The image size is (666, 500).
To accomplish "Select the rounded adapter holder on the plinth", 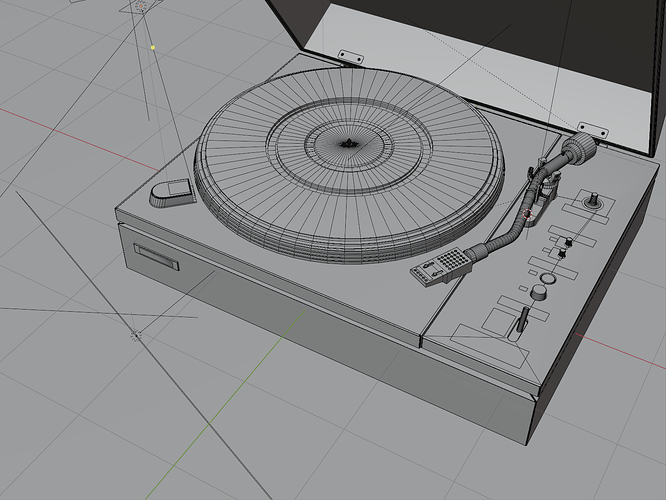I will 171,193.
